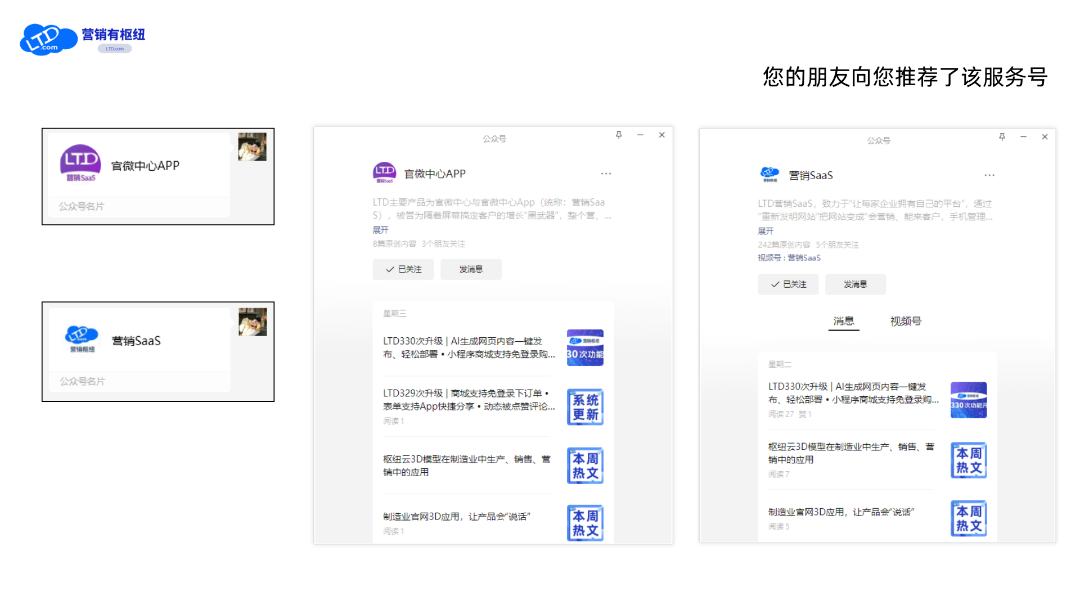Switch to the 消息 tab
Image resolution: width=1080 pixels, height=607 pixels.
point(844,321)
